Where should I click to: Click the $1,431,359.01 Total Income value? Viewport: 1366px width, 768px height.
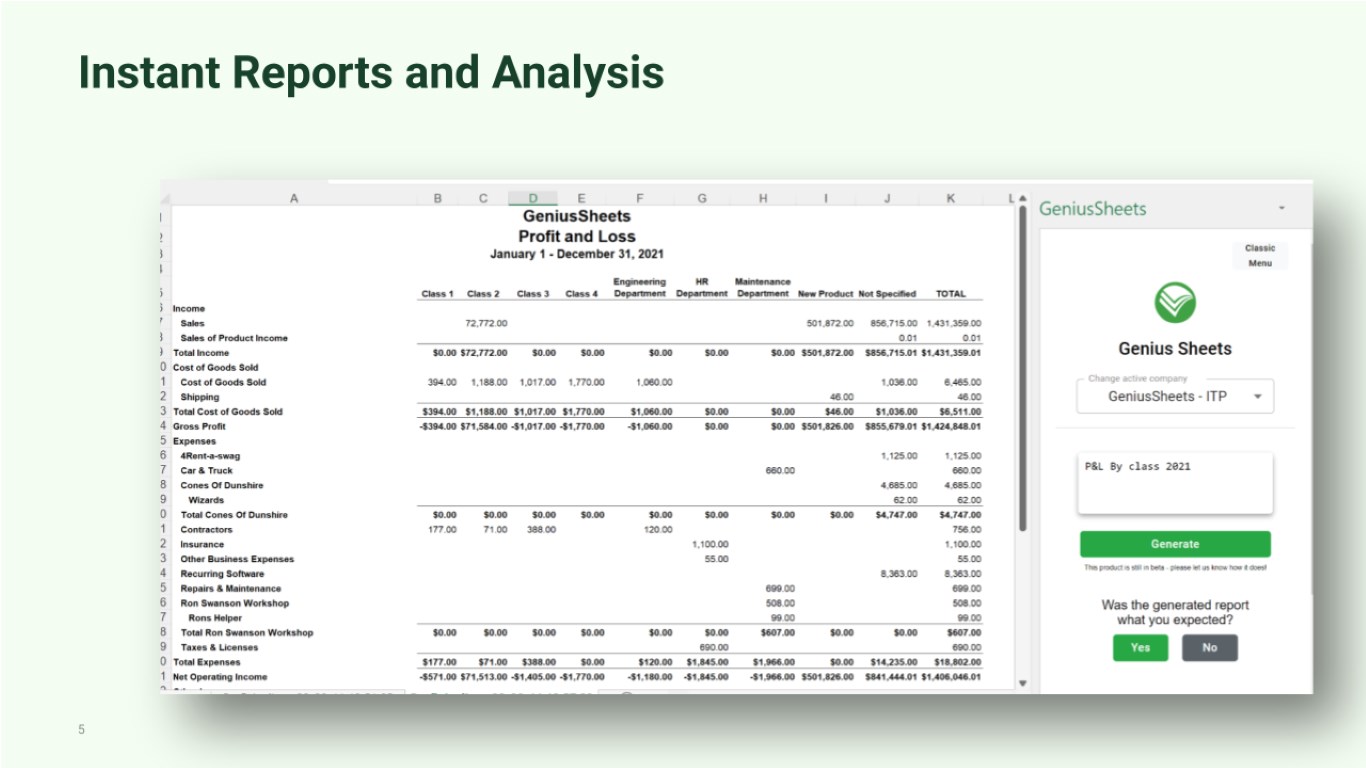[950, 353]
